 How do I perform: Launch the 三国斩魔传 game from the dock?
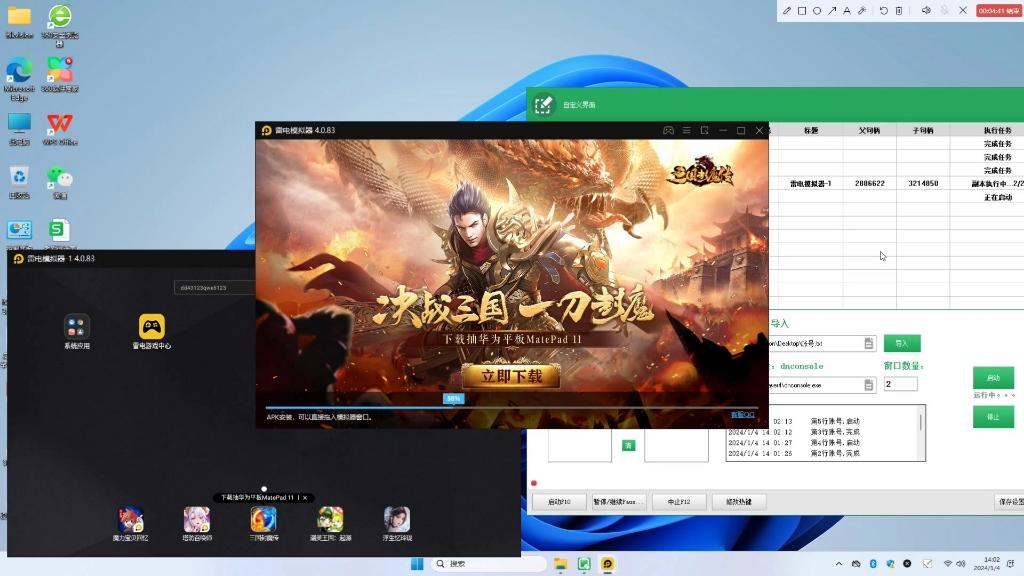[x=264, y=524]
